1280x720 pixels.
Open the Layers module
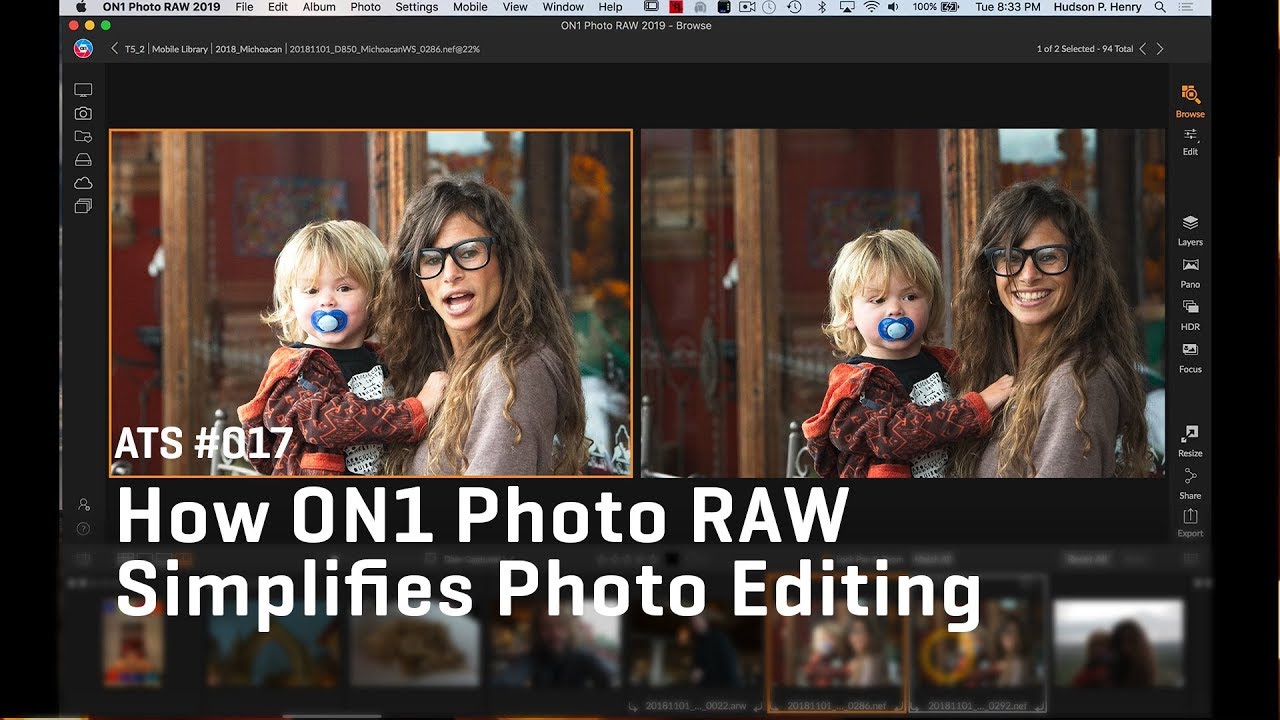click(1190, 230)
